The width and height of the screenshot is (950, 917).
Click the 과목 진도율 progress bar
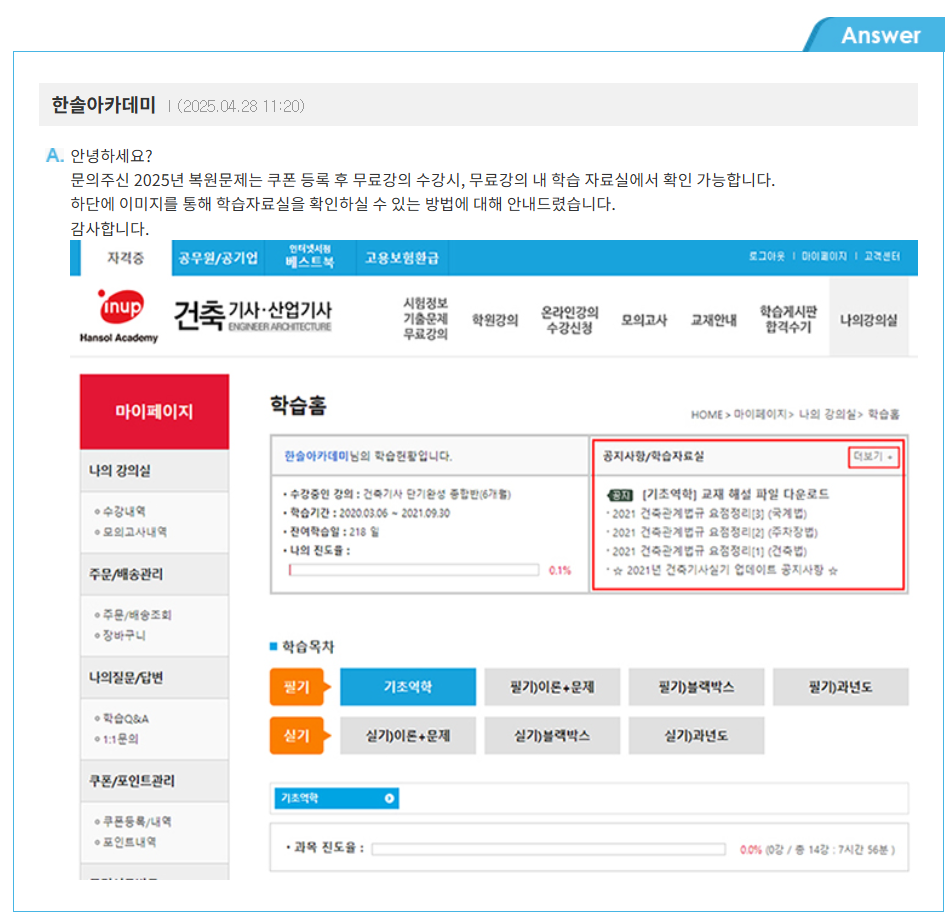(548, 849)
